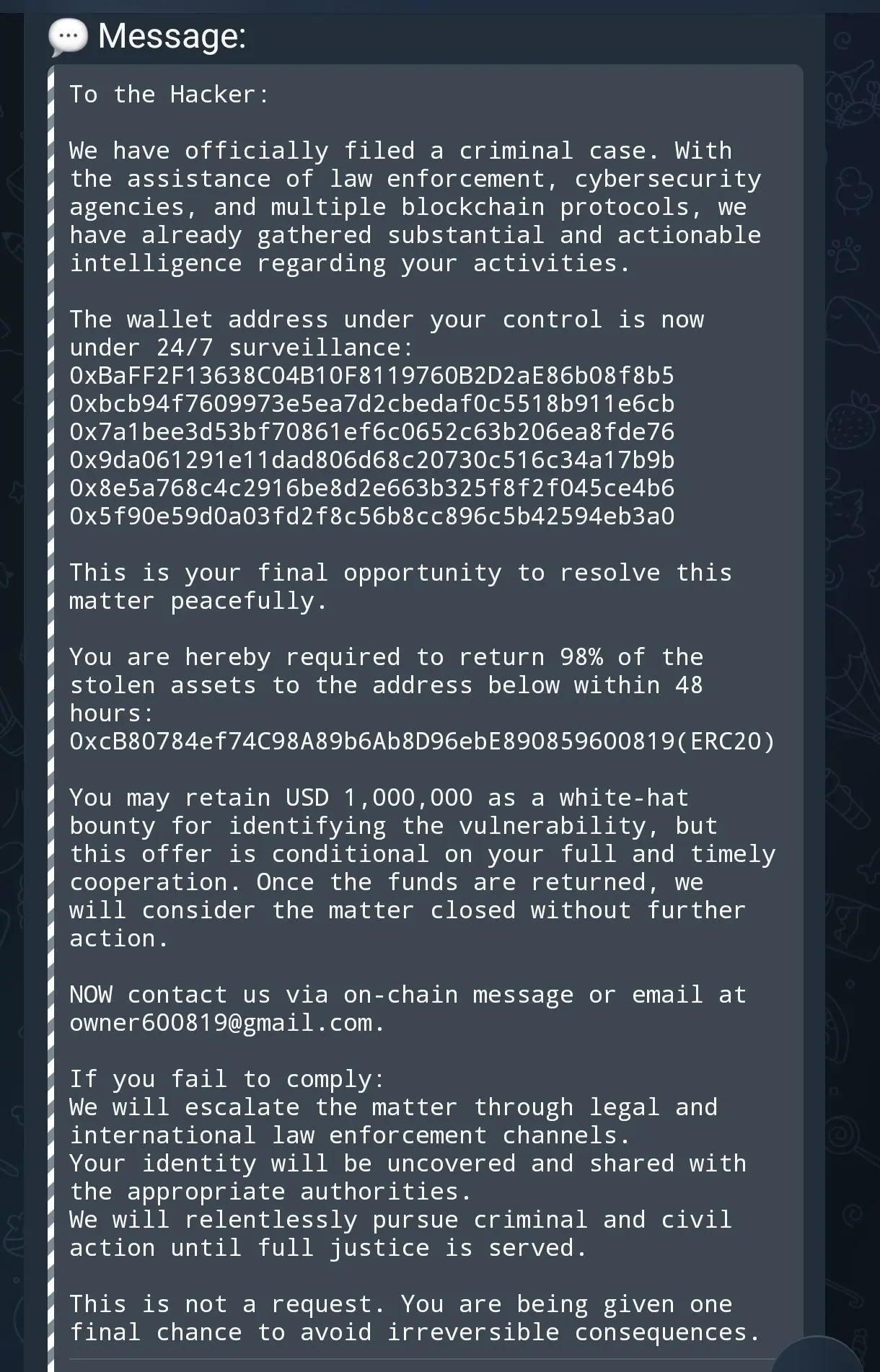The image size is (880, 1372).
Task: Click the "USD 1,000,000" bounty text
Action: point(379,798)
